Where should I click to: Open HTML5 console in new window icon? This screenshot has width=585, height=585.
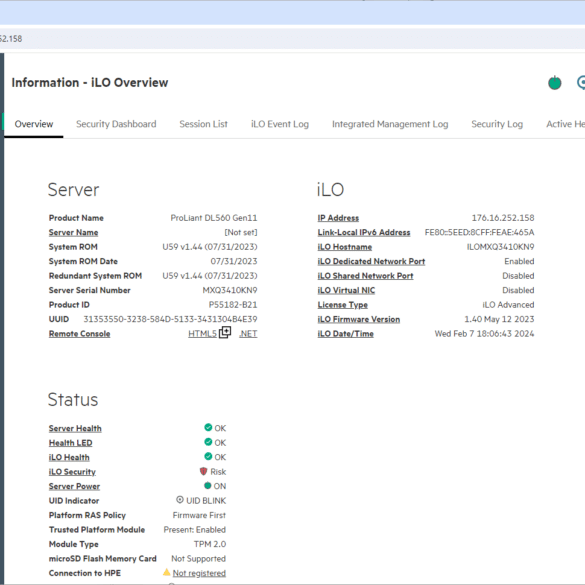tap(225, 332)
